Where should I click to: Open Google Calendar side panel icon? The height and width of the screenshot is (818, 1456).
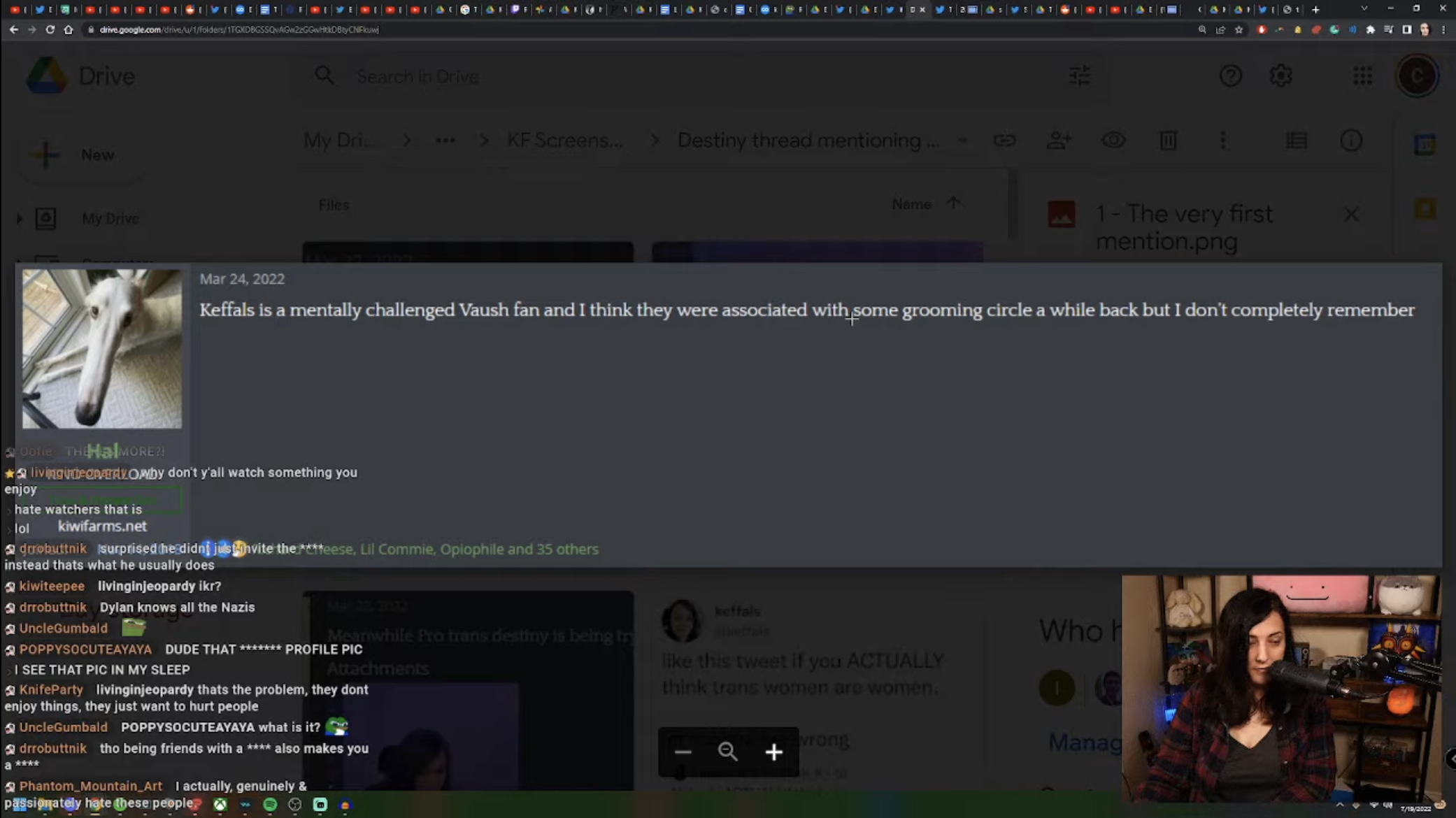[x=1425, y=145]
